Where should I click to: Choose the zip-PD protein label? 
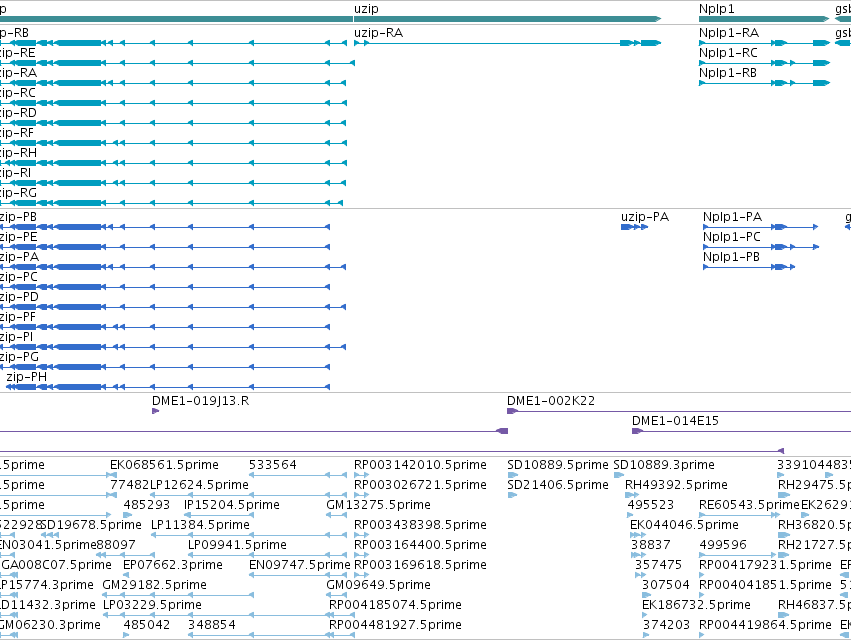point(19,297)
